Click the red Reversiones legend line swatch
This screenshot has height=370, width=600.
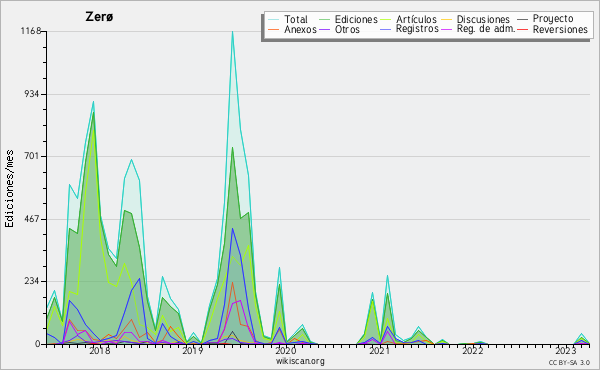pyautogui.click(x=522, y=29)
